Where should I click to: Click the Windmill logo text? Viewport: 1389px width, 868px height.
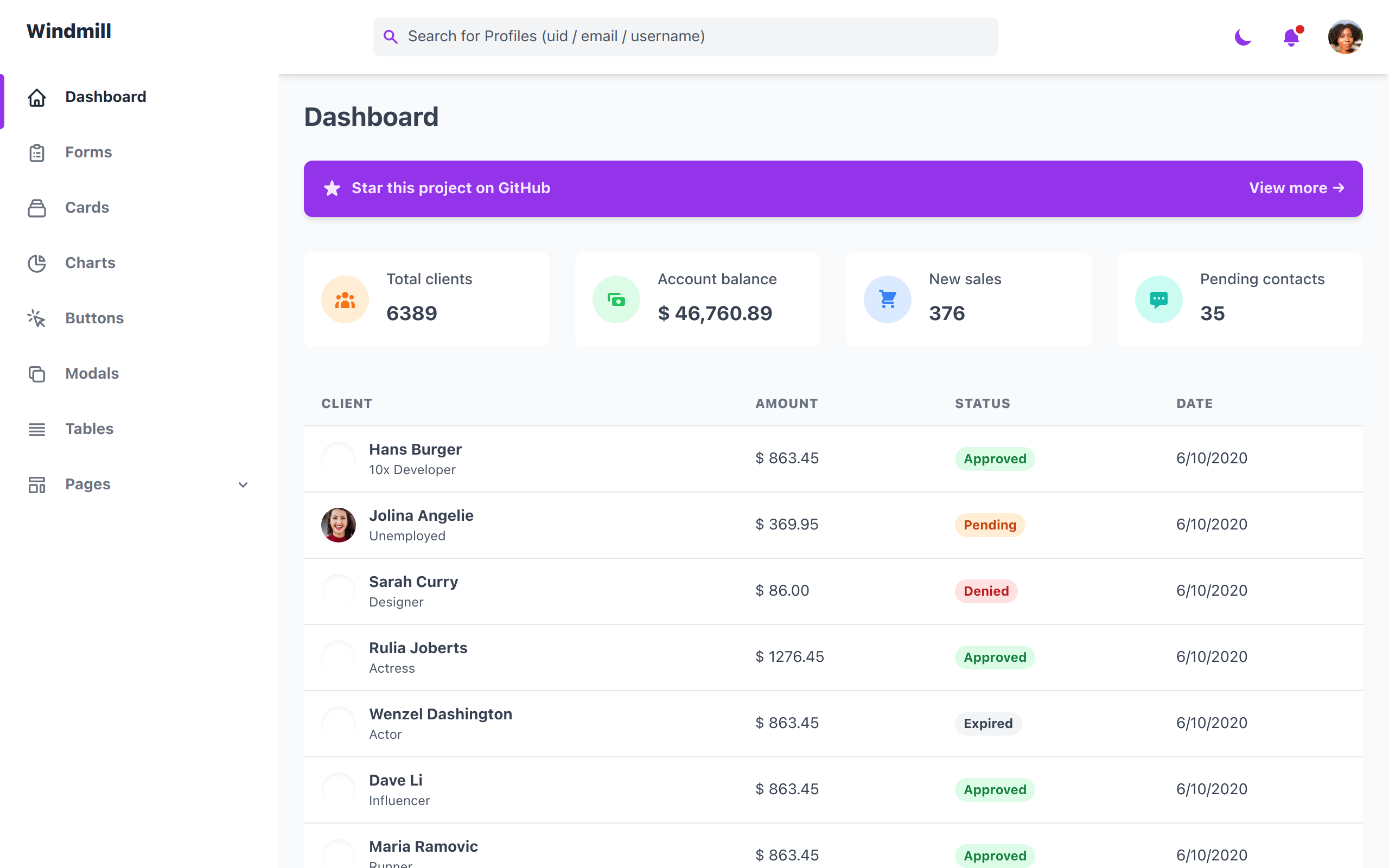pyautogui.click(x=69, y=31)
